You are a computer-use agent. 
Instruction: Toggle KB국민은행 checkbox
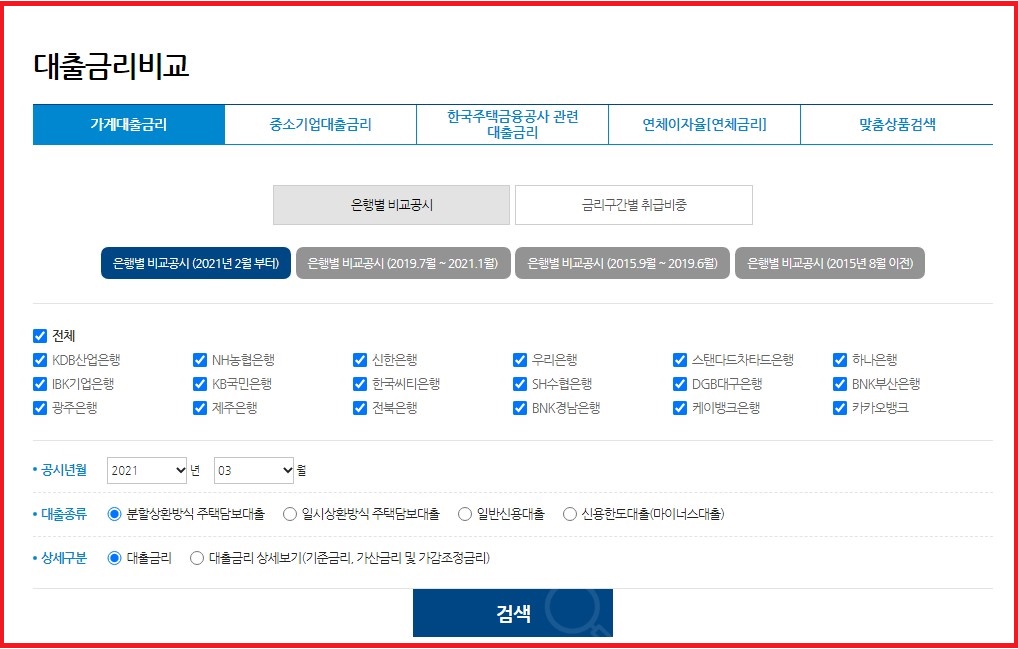200,384
